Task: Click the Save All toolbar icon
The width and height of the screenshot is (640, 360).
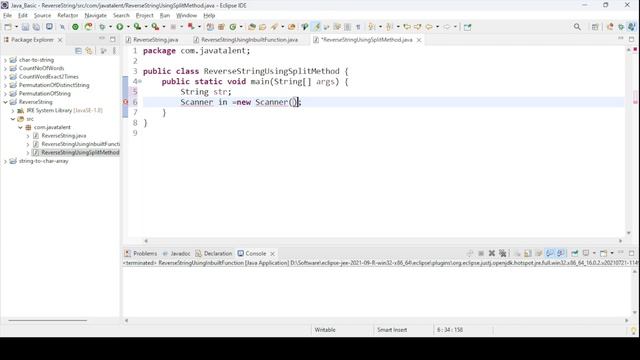Action: pyautogui.click(x=36, y=27)
